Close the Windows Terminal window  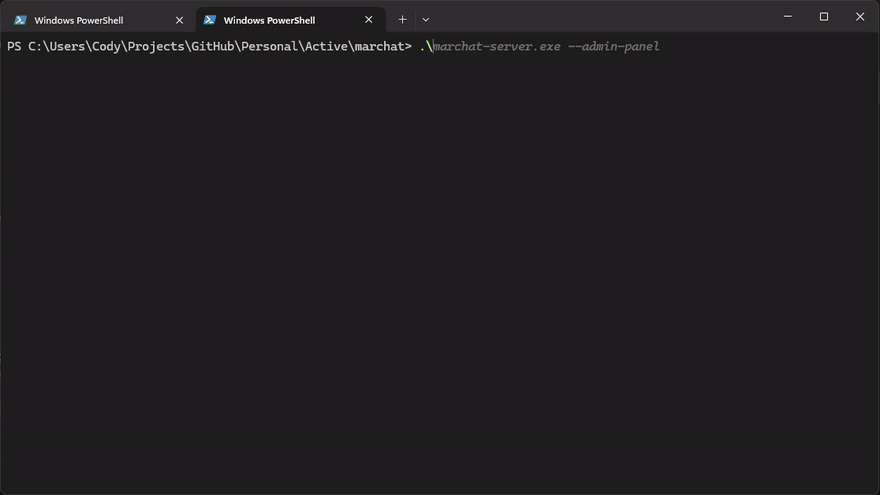(x=860, y=17)
